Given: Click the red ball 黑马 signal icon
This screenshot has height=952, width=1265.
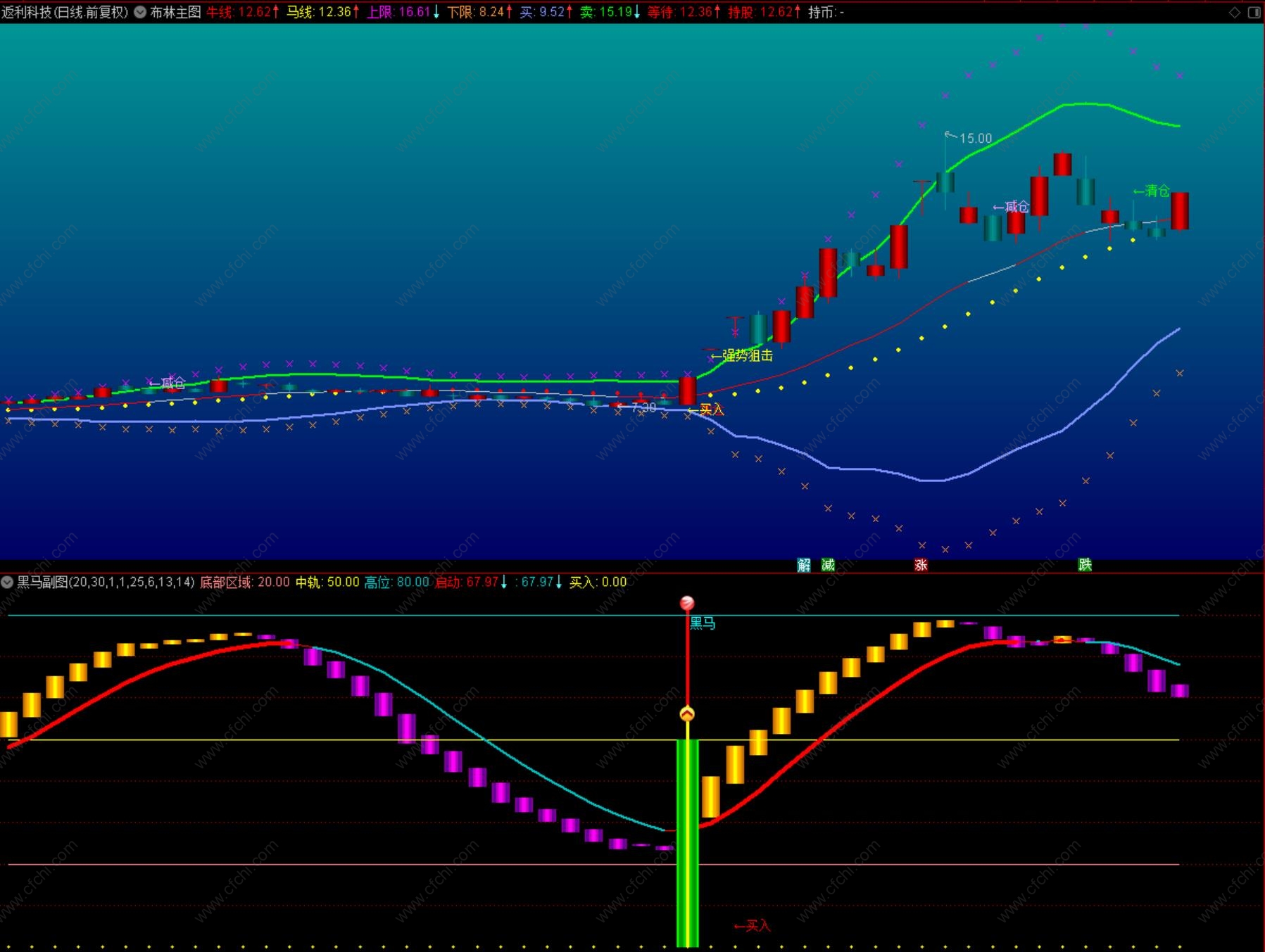Looking at the screenshot, I should pyautogui.click(x=687, y=603).
